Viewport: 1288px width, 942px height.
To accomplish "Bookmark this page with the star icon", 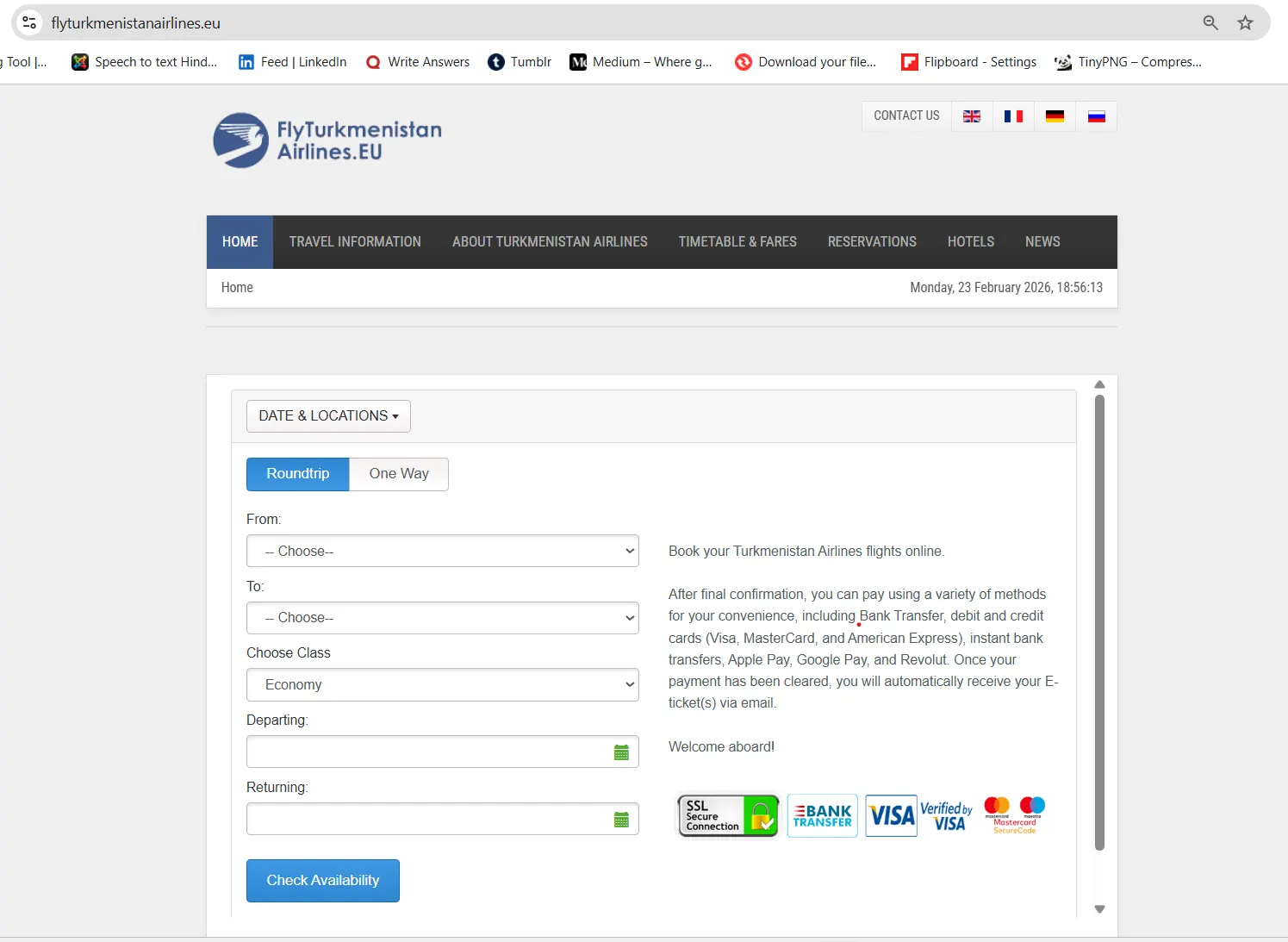I will click(x=1245, y=23).
